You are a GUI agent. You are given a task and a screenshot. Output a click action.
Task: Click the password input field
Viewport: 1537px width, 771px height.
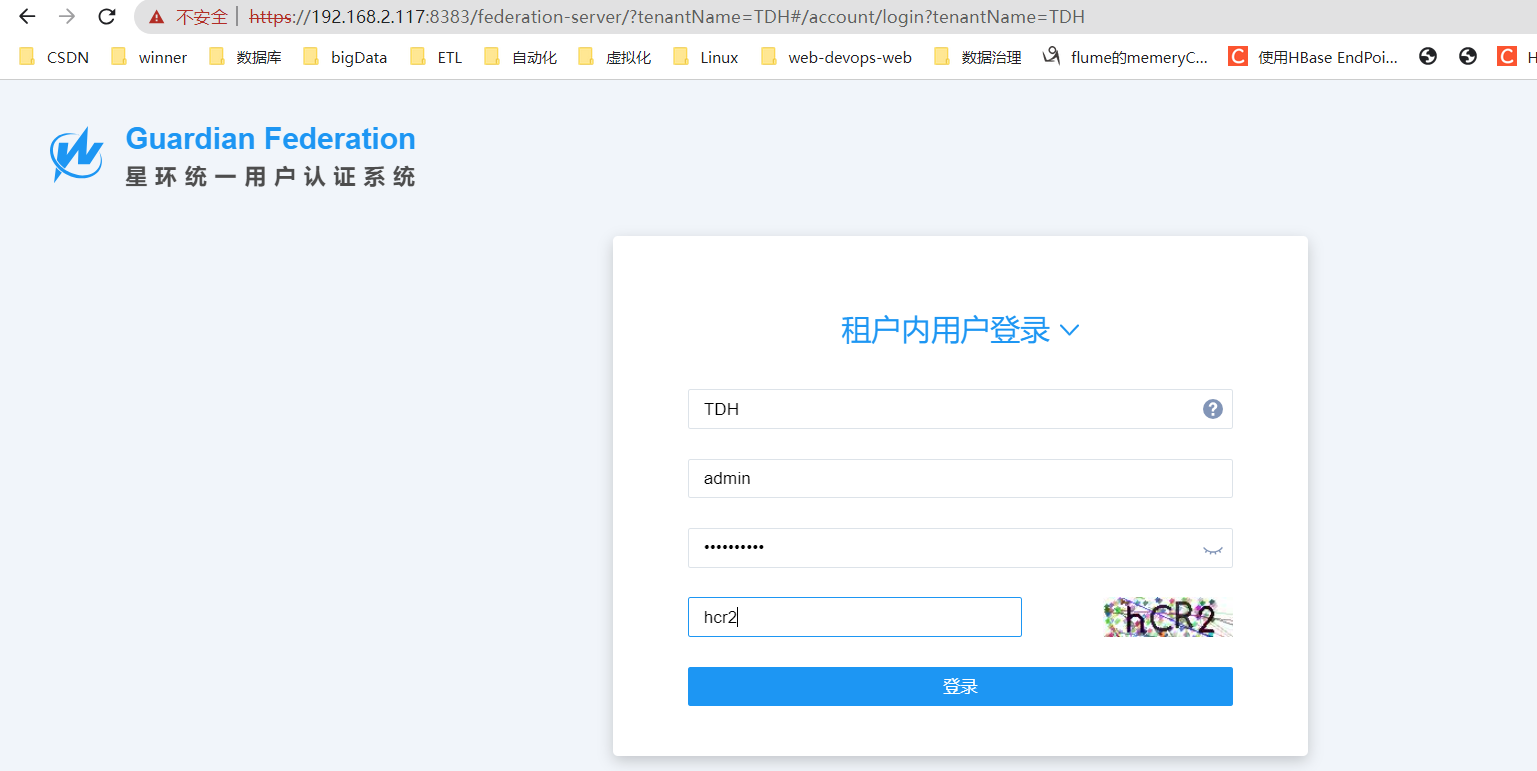[x=960, y=548]
